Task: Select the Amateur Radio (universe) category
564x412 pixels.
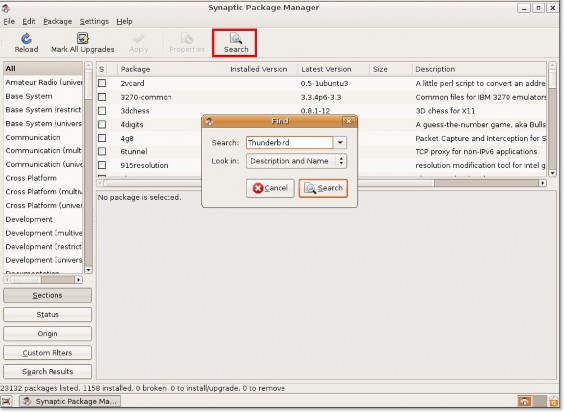Action: tap(43, 82)
